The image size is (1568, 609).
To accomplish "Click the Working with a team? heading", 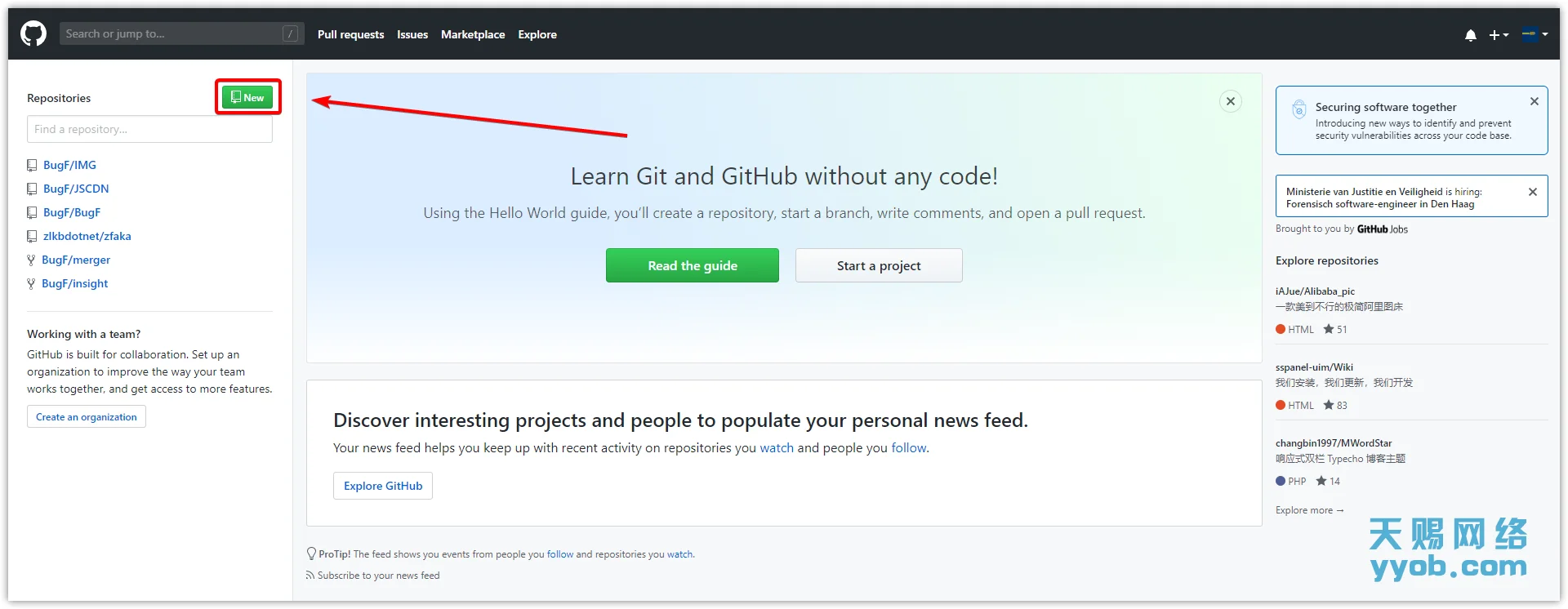I will 83,334.
